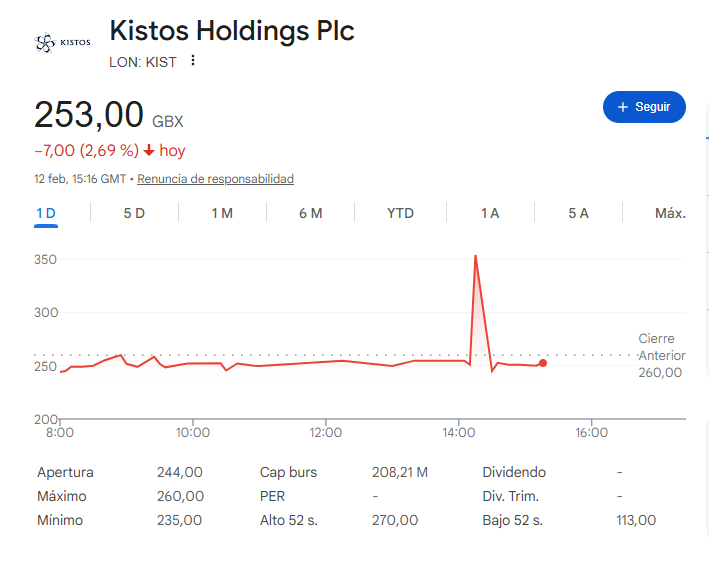Click the Cap burs value 208,21 M
Screen dimensions: 709x568
pyautogui.click(x=399, y=472)
